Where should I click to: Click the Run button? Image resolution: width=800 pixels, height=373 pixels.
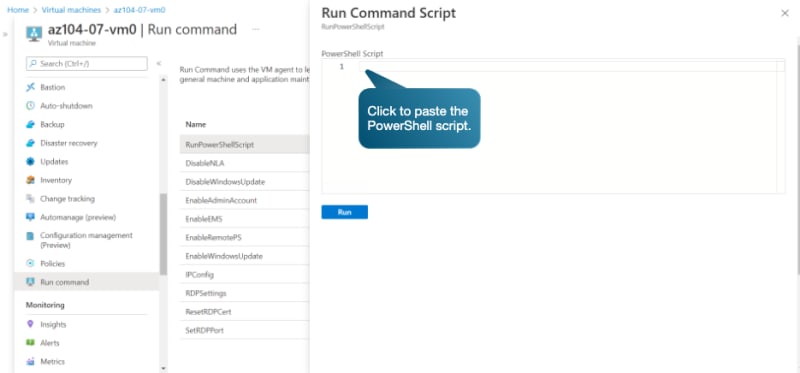344,212
